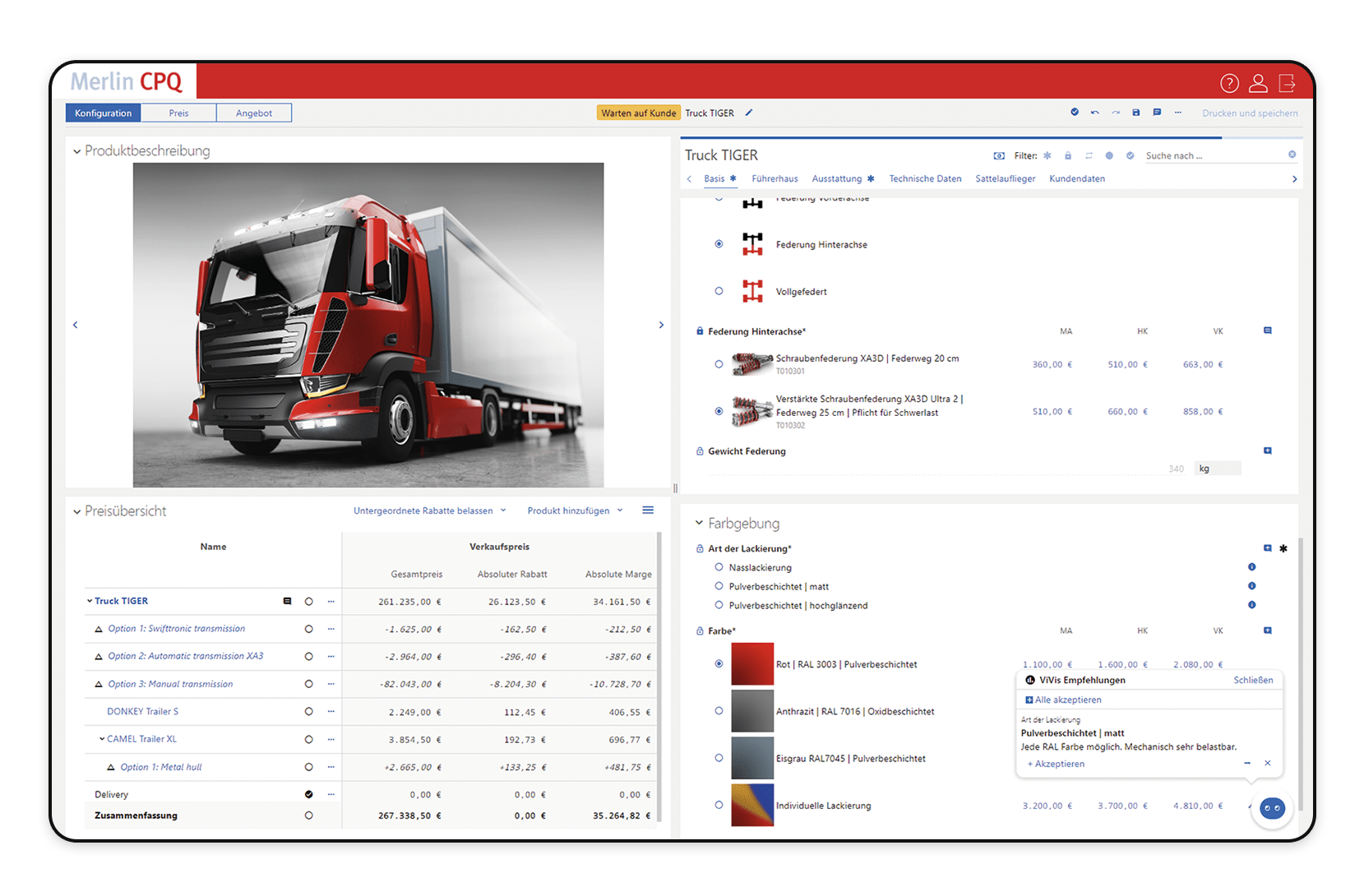Screen dimensions: 1364x896
Task: Click the pencil icon to rename Truck TIGER
Action: point(749,113)
